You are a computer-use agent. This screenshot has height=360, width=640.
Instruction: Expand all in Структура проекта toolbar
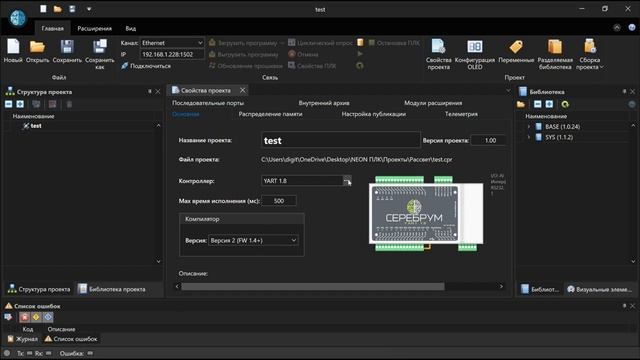coord(20,104)
